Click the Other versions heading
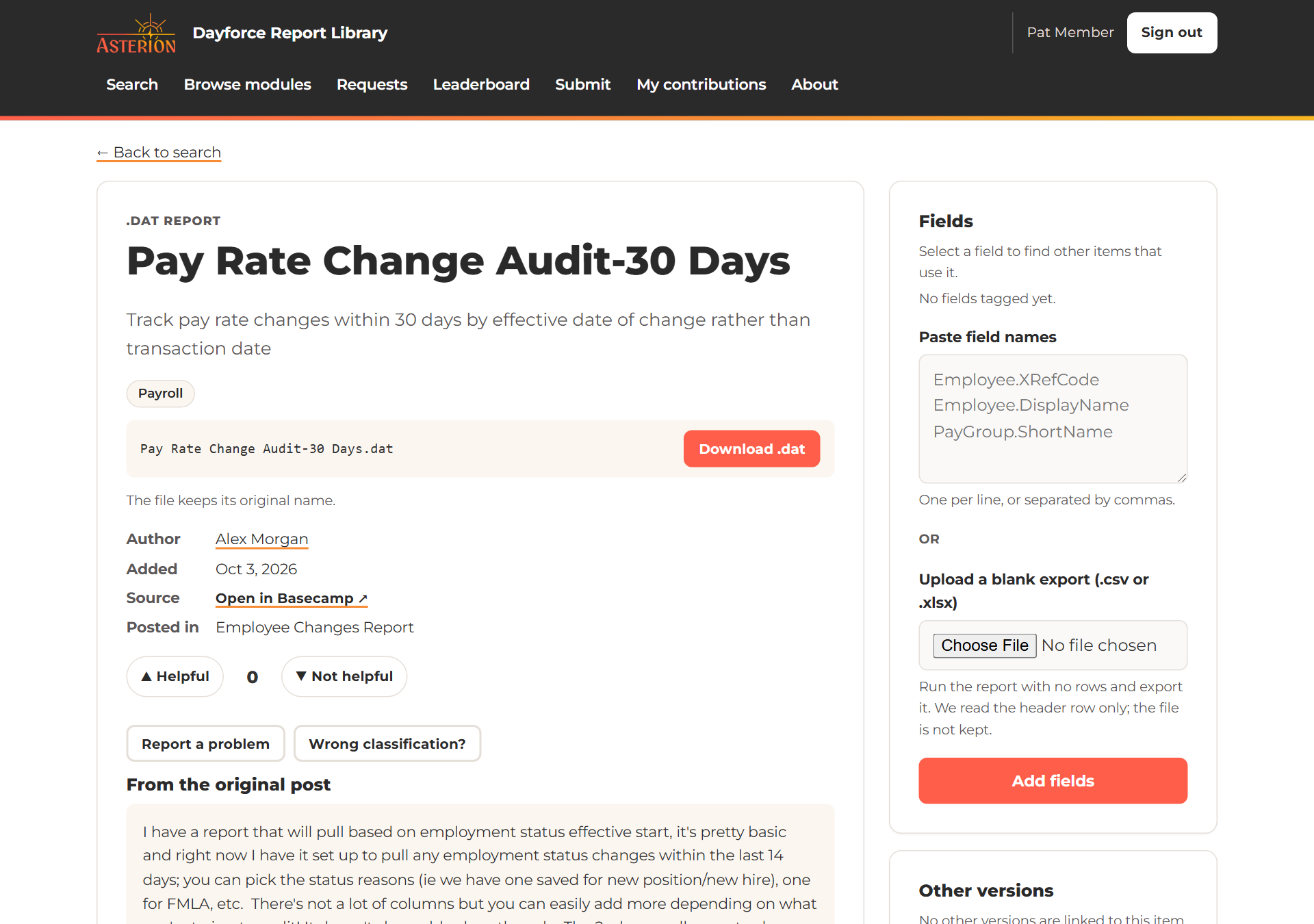The image size is (1314, 924). tap(985, 890)
